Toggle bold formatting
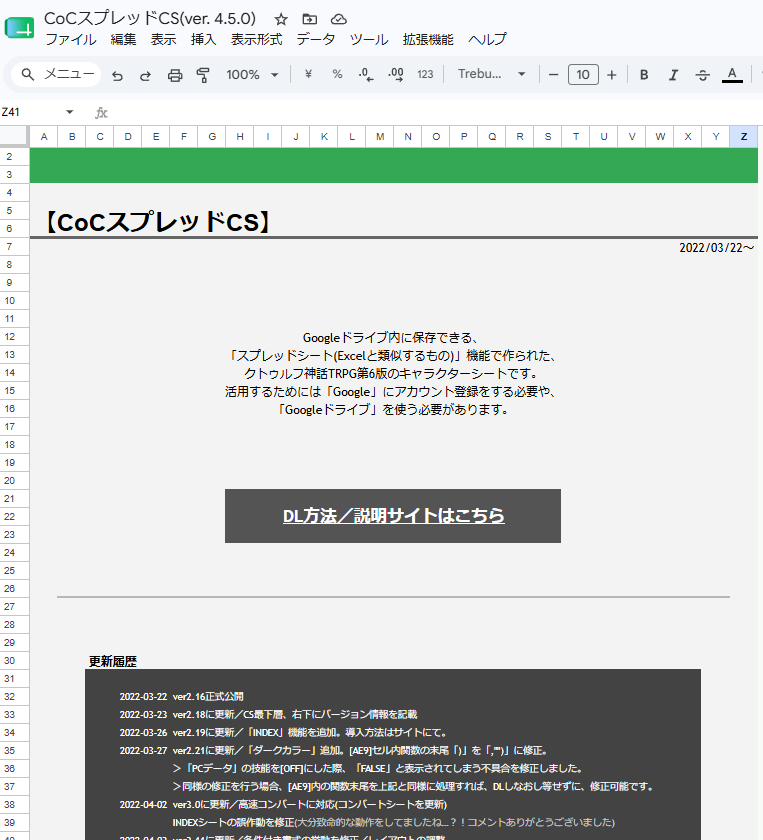Image resolution: width=763 pixels, height=840 pixels. tap(644, 74)
